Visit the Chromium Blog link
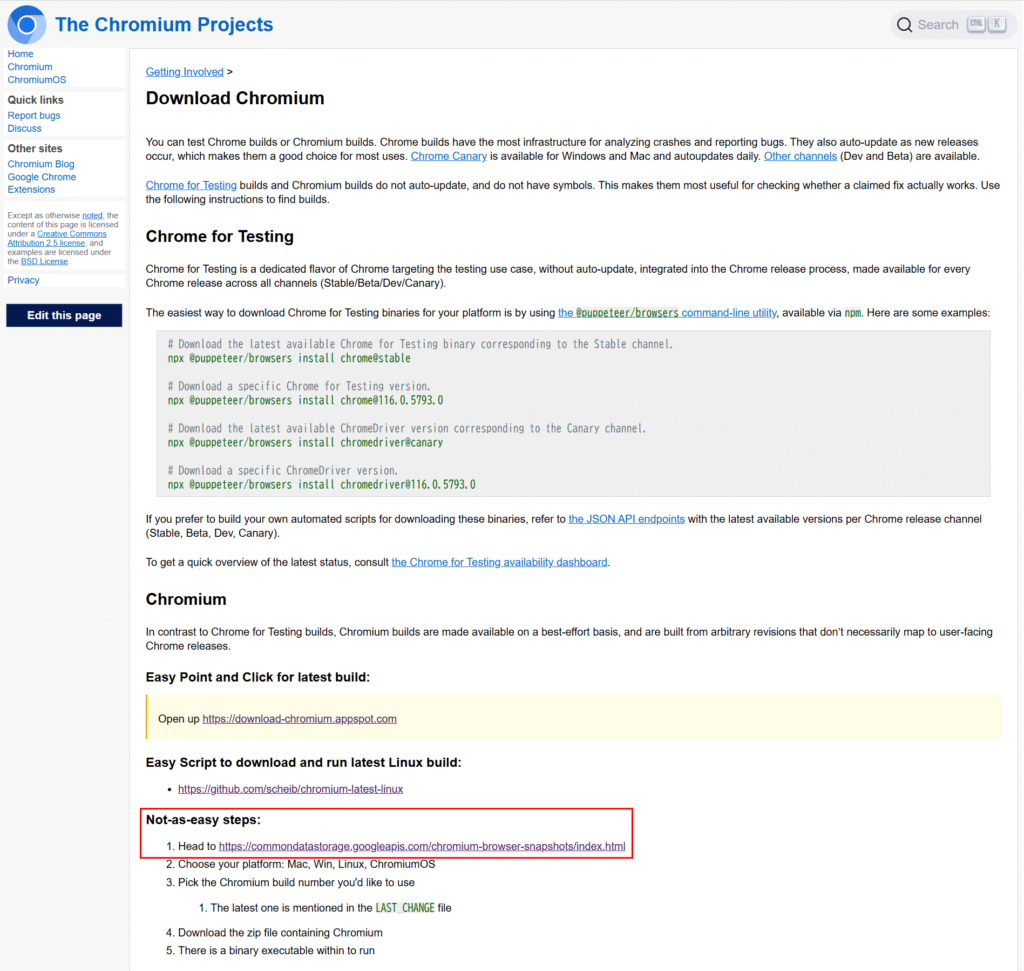Screen dimensions: 1024x971 point(41,164)
